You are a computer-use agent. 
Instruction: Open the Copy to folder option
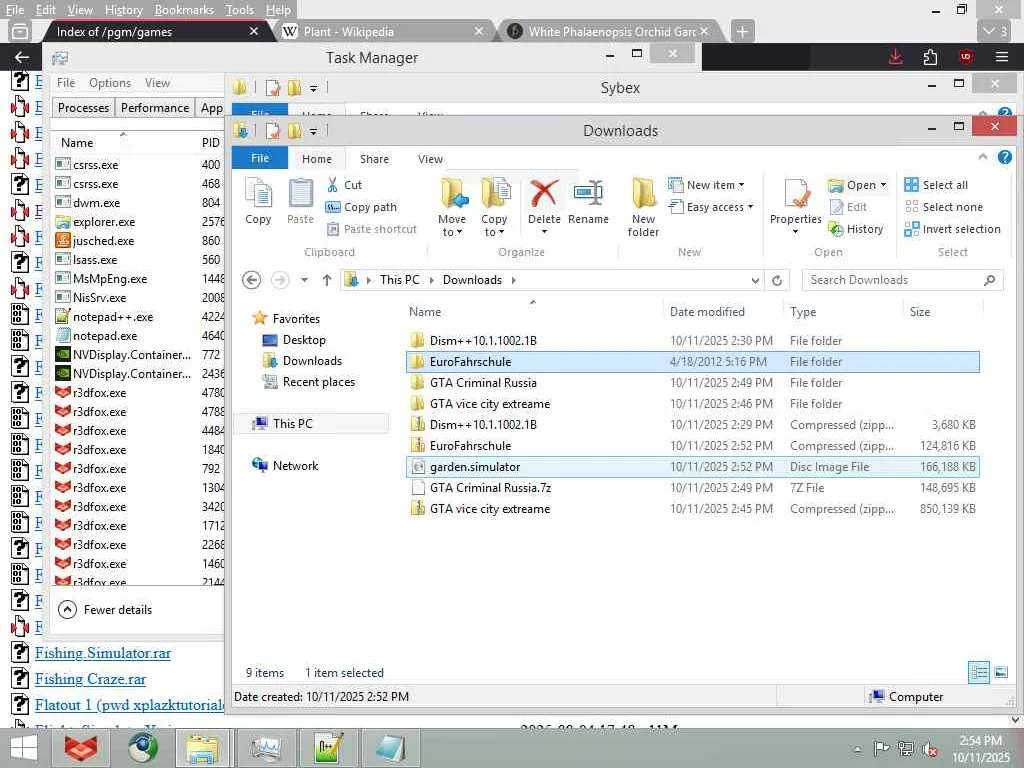[x=494, y=206]
